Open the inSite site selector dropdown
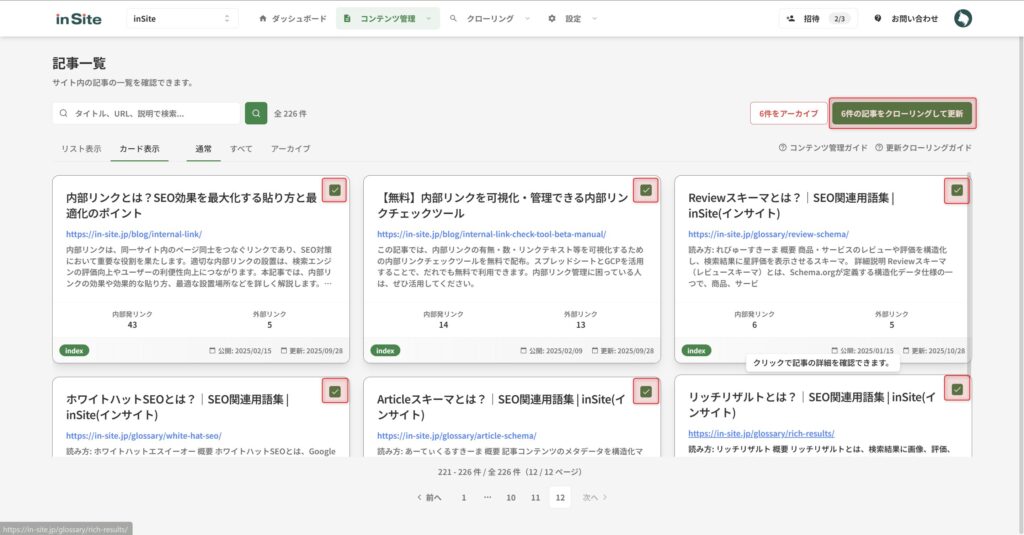1024x535 pixels. point(182,18)
